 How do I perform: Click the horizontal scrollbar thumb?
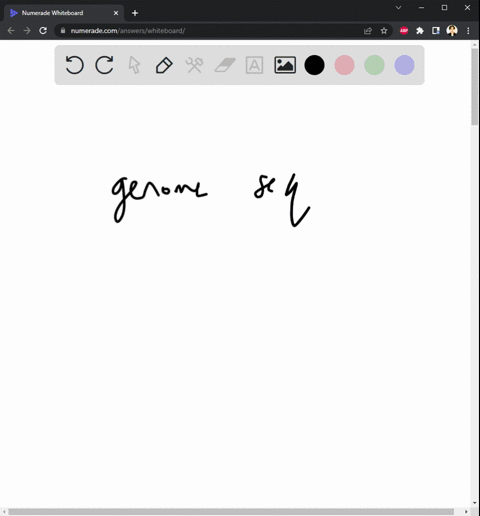tap(231, 512)
